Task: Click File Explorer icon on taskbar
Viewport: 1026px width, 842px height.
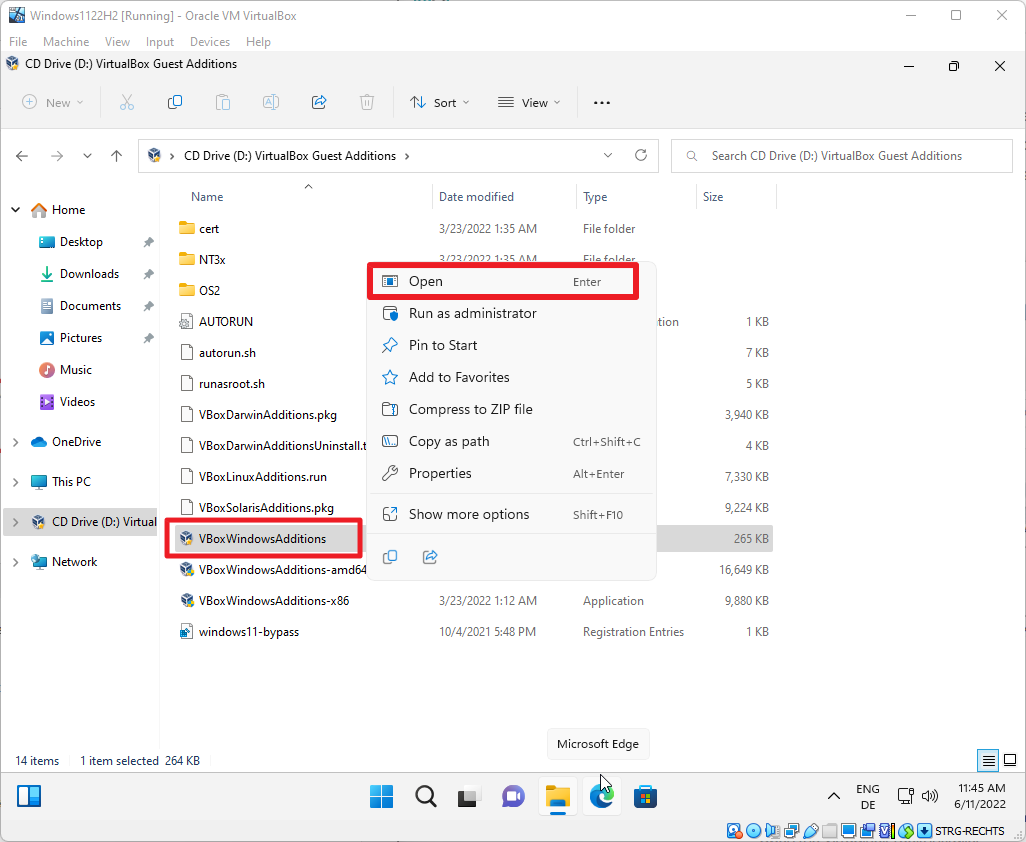Action: (557, 796)
